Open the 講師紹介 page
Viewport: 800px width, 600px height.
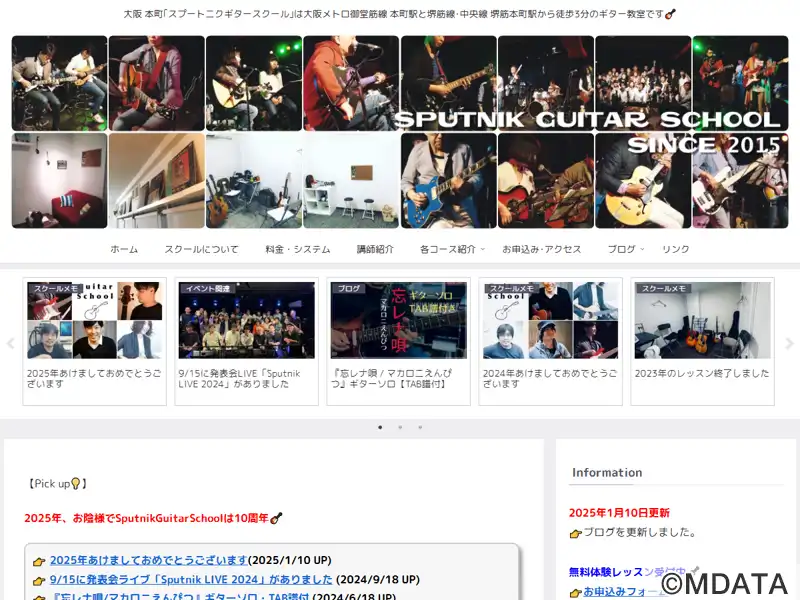pyautogui.click(x=375, y=249)
